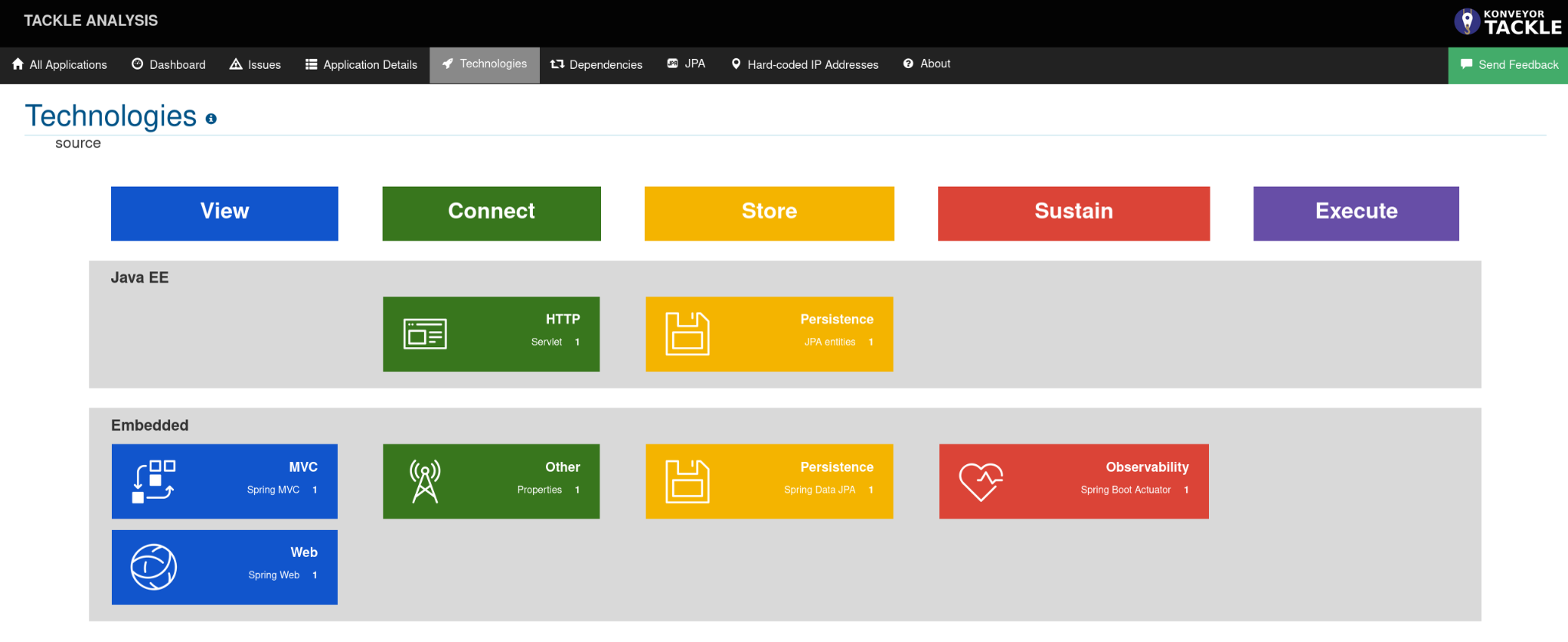Go to the Dashboard tab

click(x=168, y=65)
